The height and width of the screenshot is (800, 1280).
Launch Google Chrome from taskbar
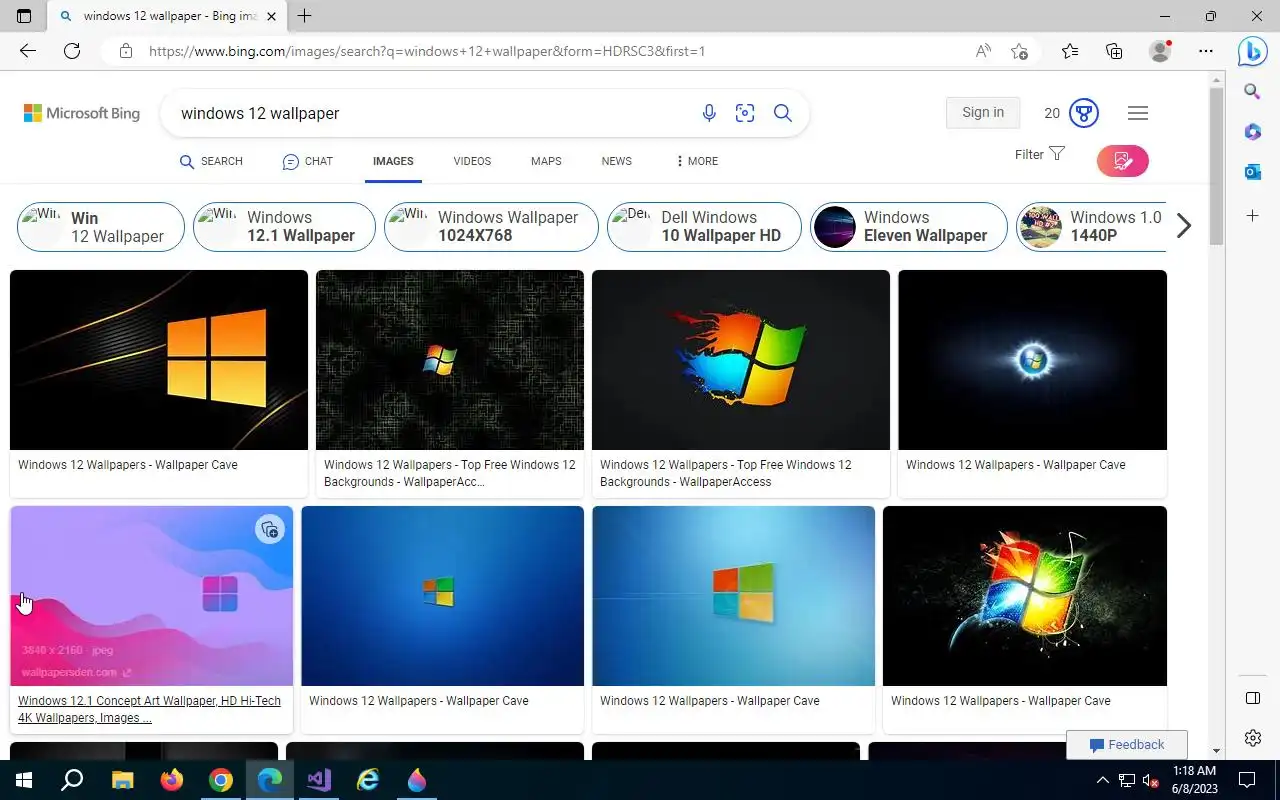click(221, 780)
